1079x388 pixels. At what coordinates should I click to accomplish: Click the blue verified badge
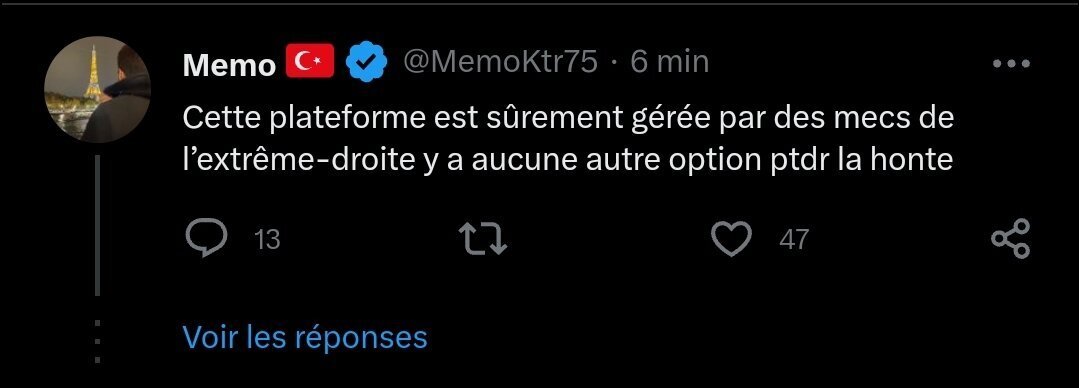366,62
